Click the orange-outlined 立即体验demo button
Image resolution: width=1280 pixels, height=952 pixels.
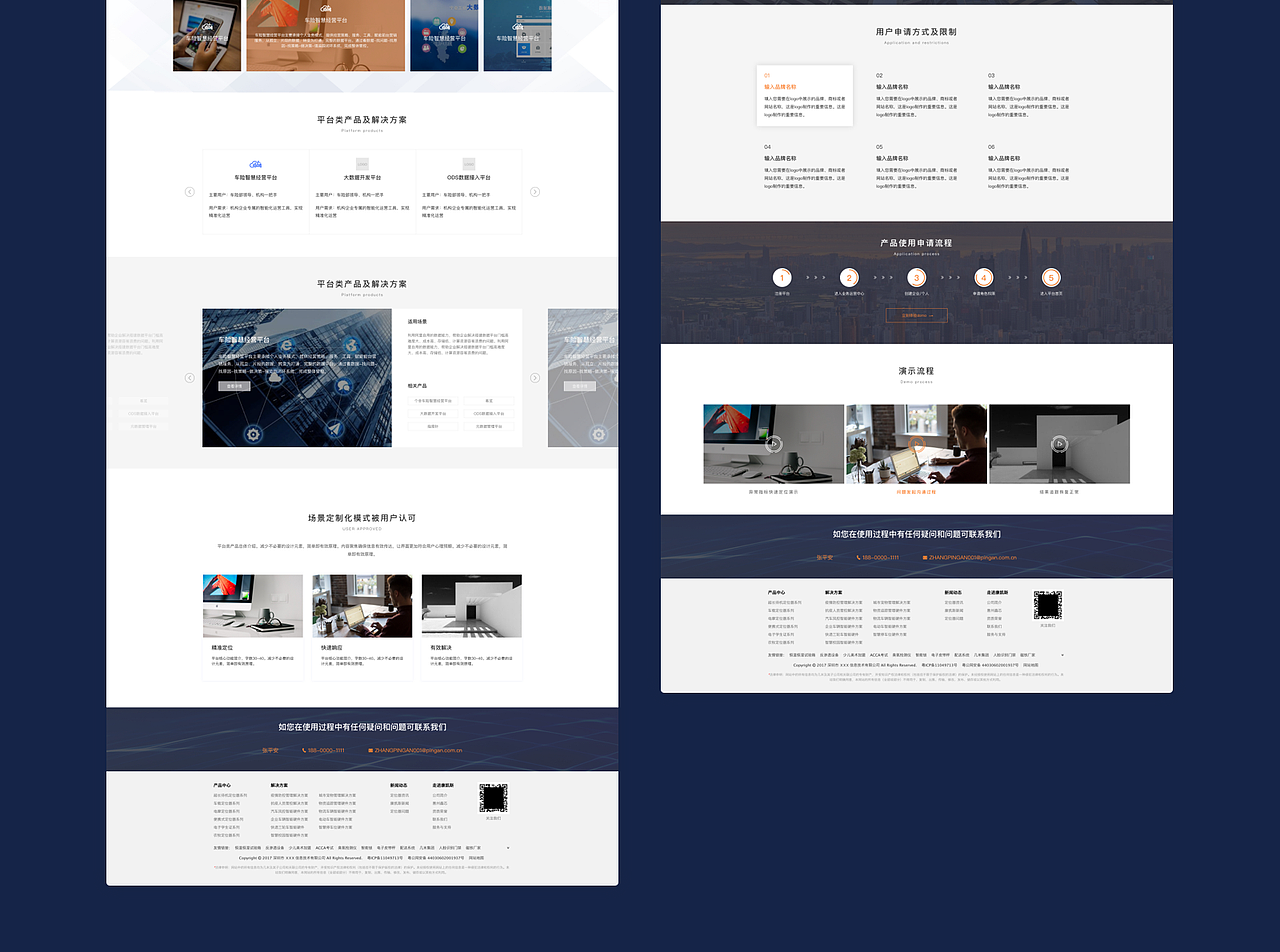tap(916, 315)
